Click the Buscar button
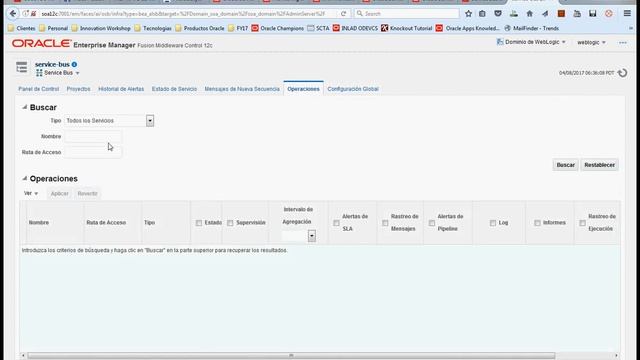The height and width of the screenshot is (360, 640). point(565,165)
